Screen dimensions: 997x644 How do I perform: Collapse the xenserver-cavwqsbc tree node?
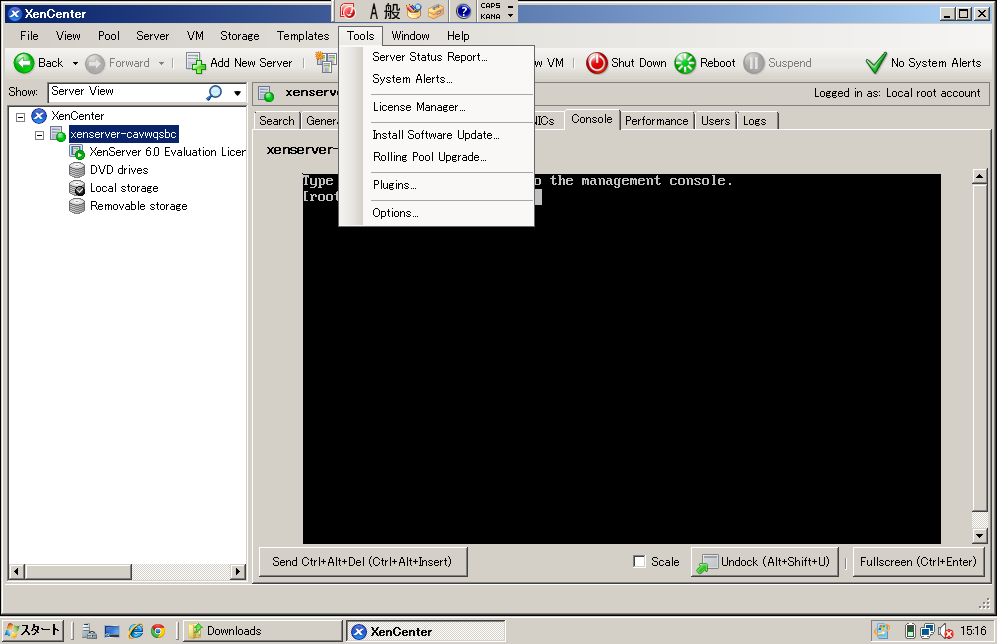tap(39, 135)
